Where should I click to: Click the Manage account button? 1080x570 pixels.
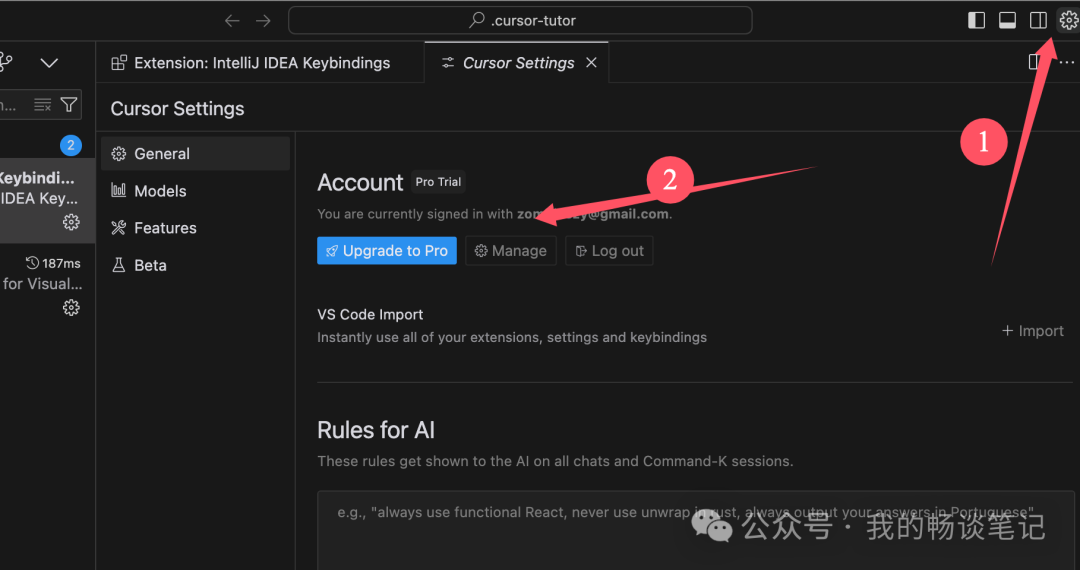(x=511, y=251)
